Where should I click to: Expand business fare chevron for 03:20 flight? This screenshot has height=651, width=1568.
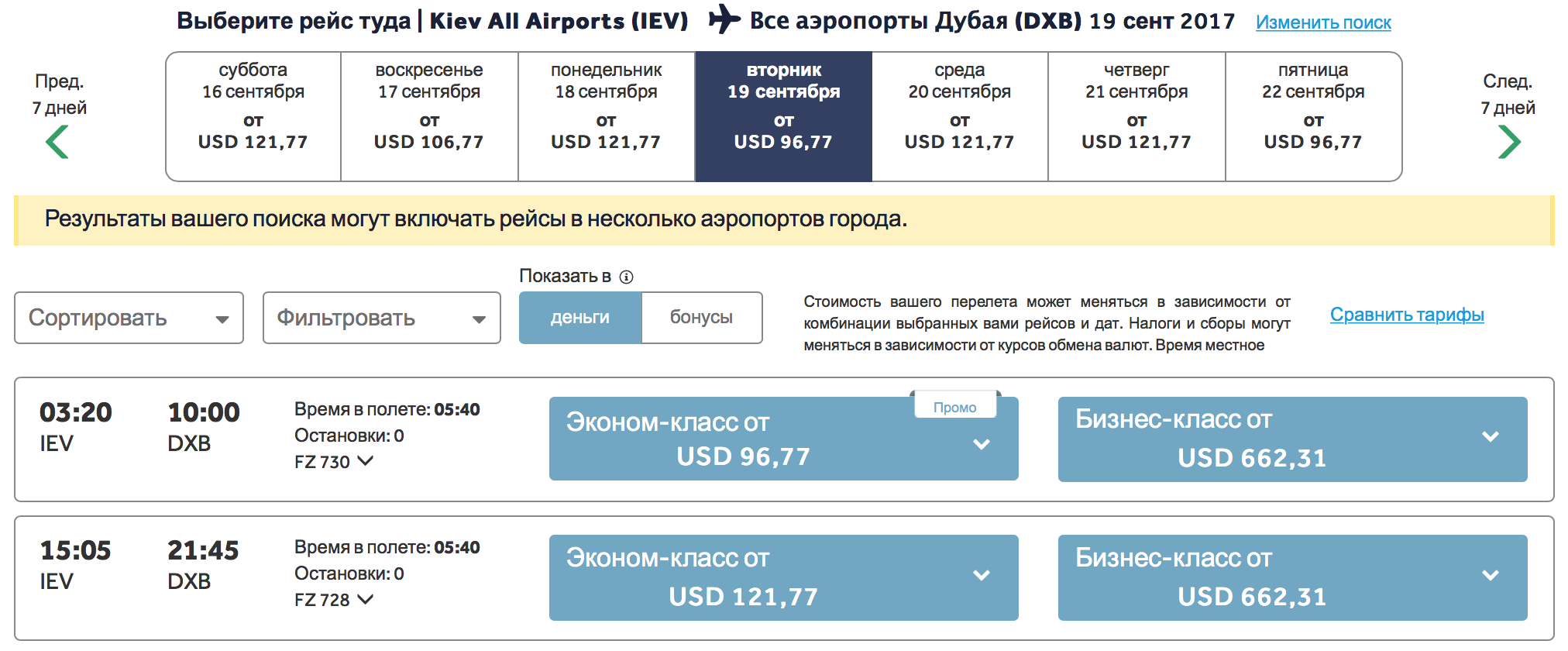pyautogui.click(x=1490, y=437)
